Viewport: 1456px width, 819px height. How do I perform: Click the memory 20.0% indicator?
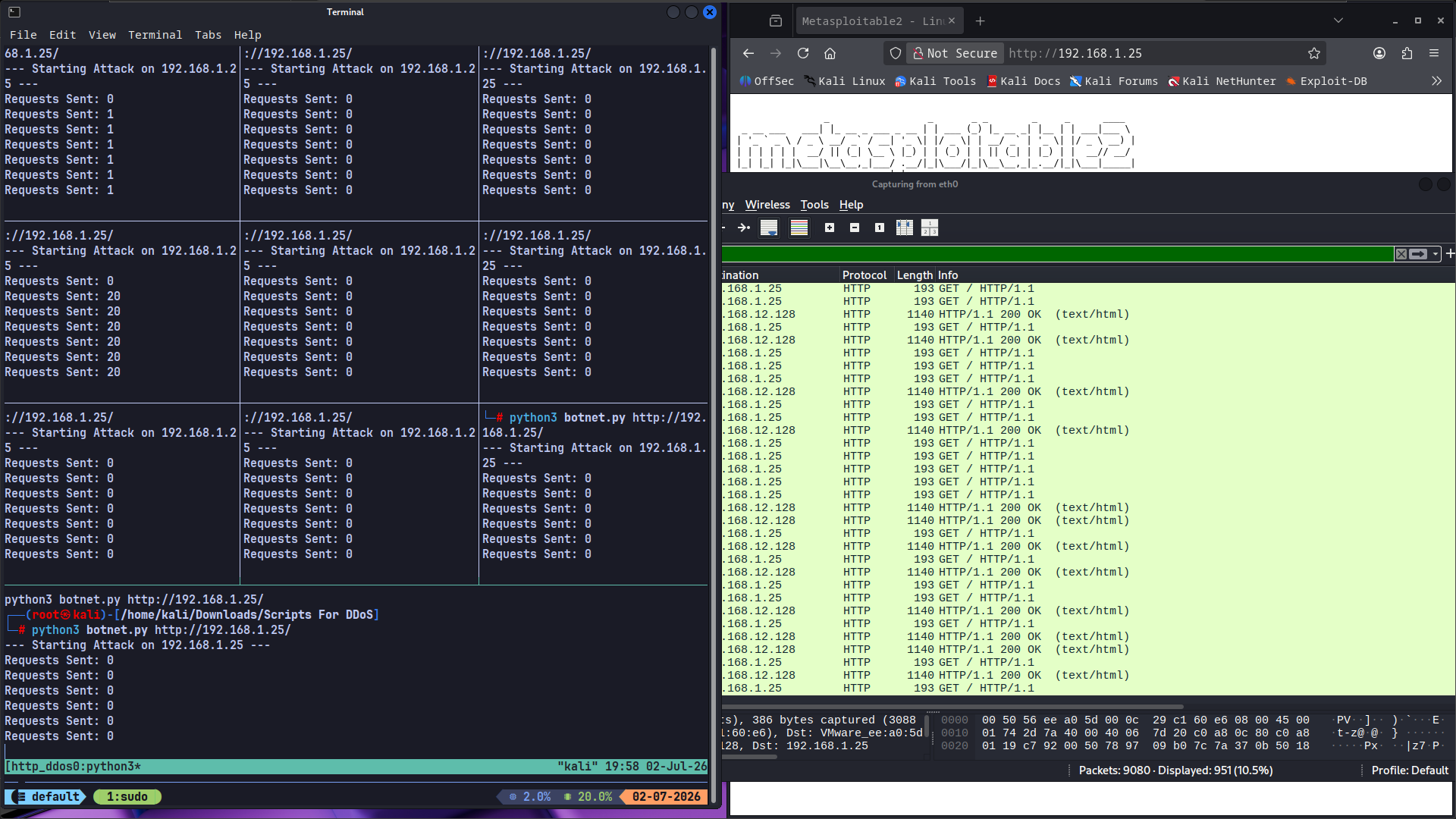click(588, 797)
